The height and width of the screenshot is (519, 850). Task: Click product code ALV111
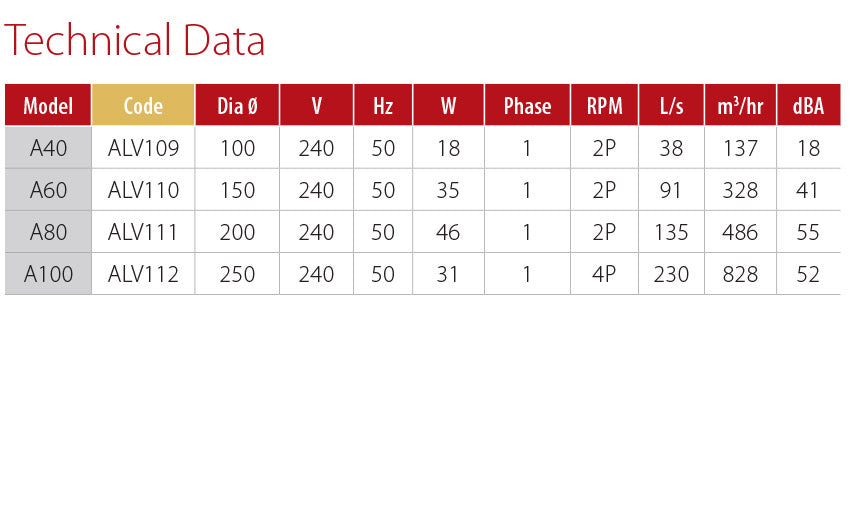point(143,232)
